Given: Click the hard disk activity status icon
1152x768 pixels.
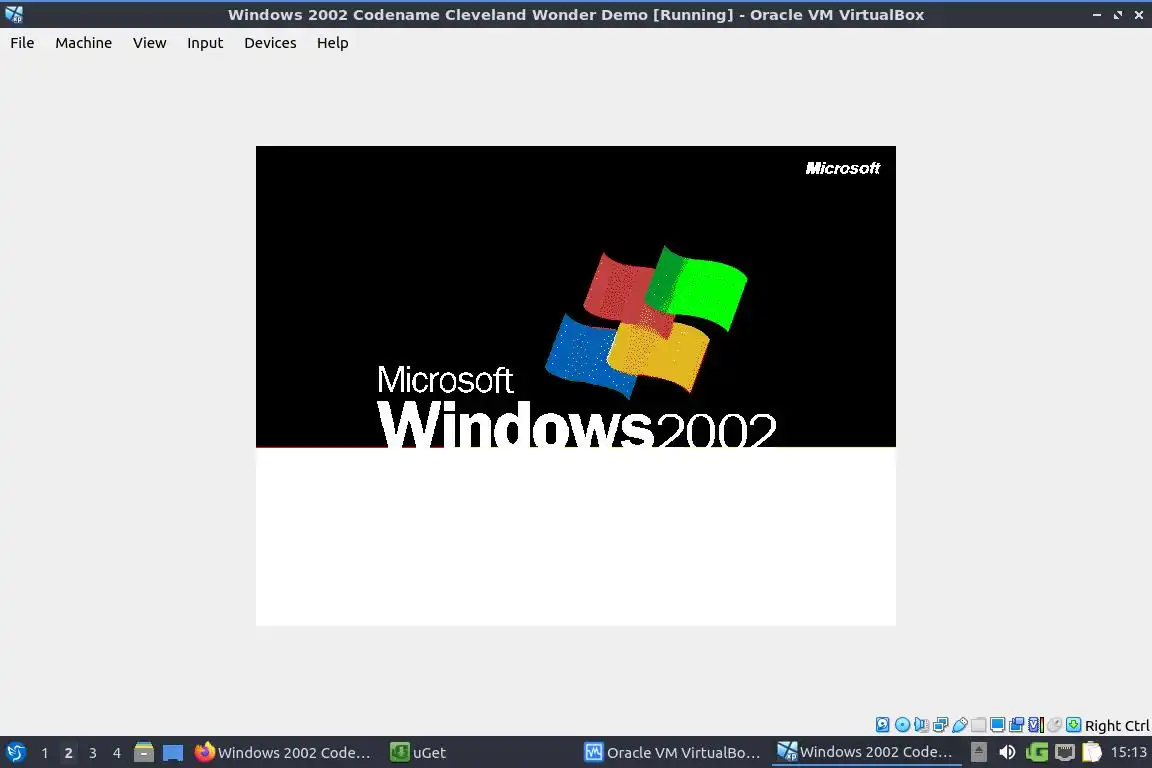Looking at the screenshot, I should pos(882,725).
